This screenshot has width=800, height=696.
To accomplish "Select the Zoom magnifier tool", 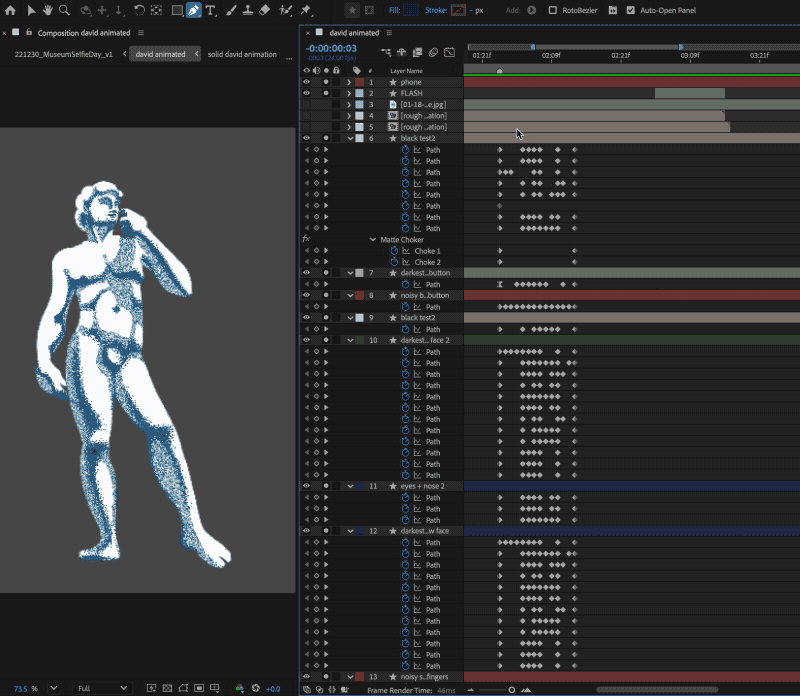I will pos(64,10).
